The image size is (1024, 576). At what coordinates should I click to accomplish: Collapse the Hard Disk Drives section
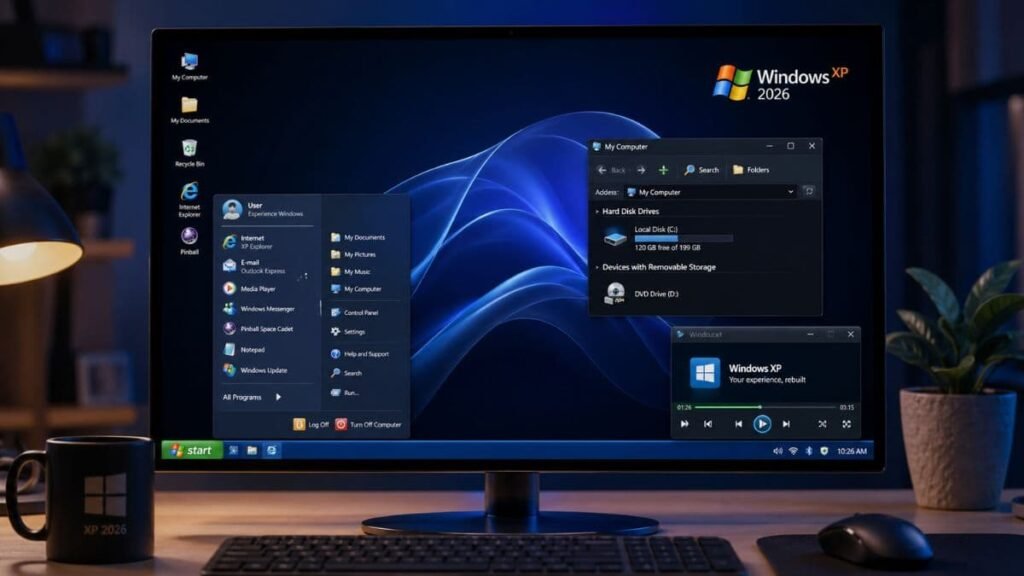pyautogui.click(x=597, y=211)
